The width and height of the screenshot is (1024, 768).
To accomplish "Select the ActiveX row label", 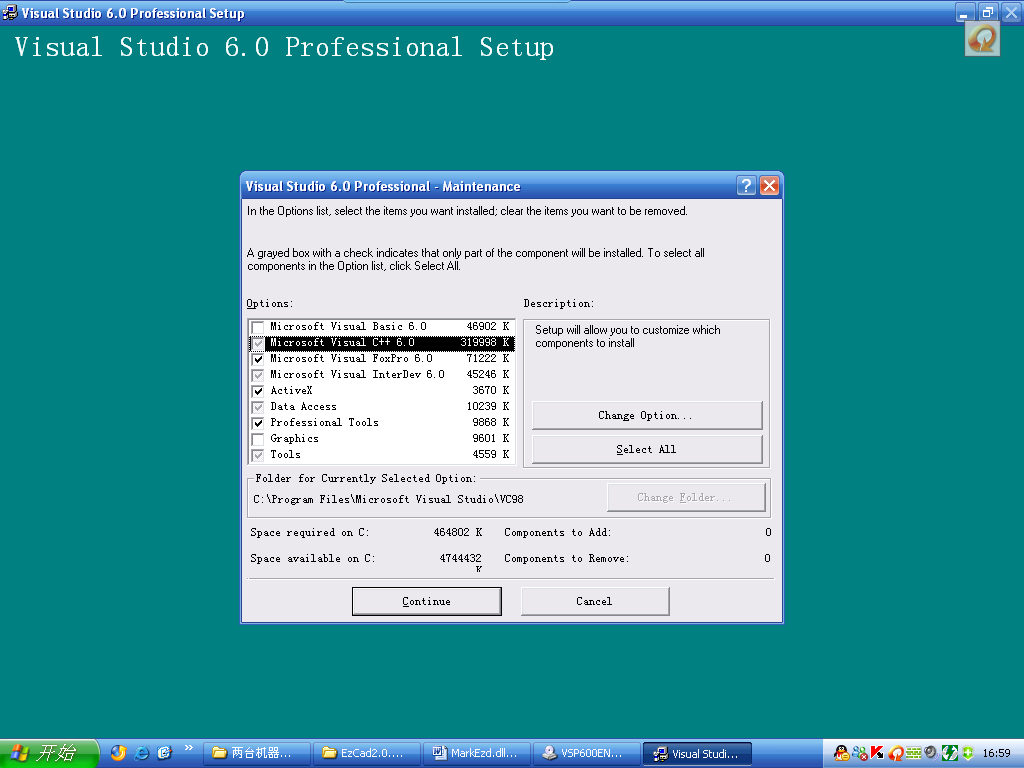I will tap(291, 391).
